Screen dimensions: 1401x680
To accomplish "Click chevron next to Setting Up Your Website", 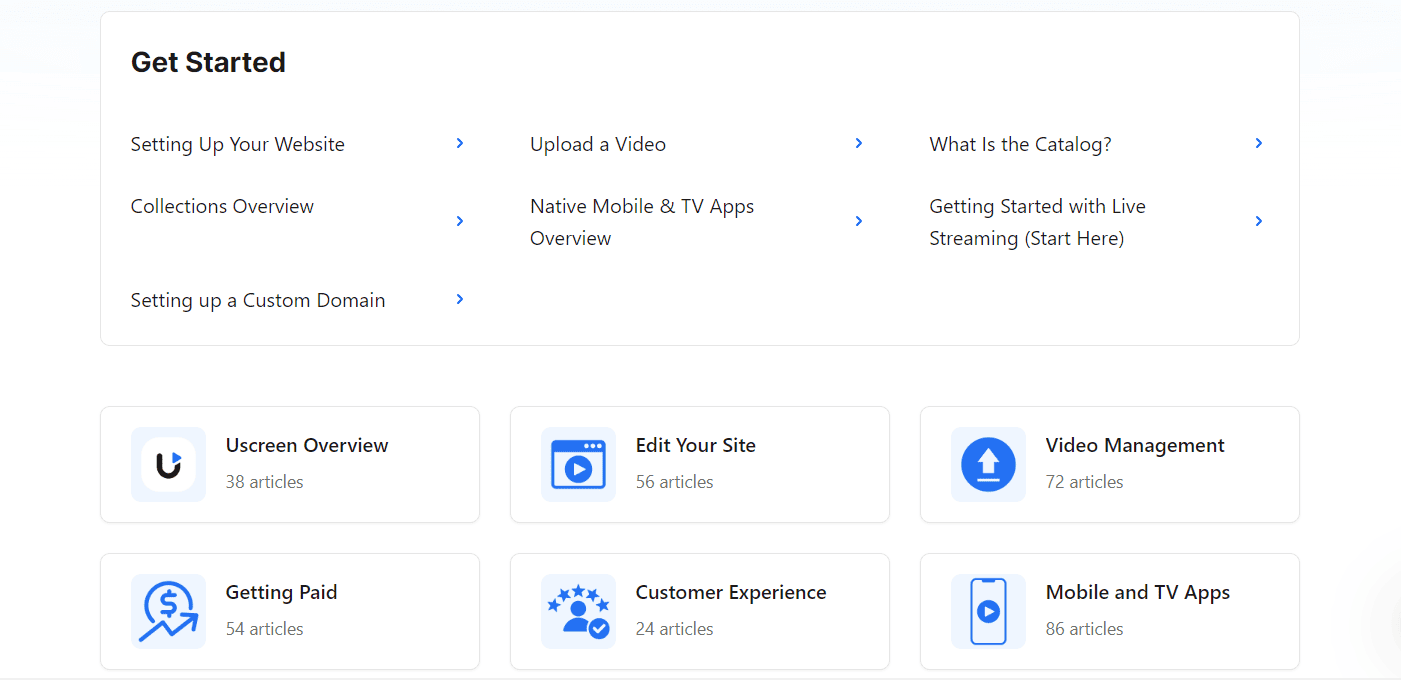I will (460, 144).
